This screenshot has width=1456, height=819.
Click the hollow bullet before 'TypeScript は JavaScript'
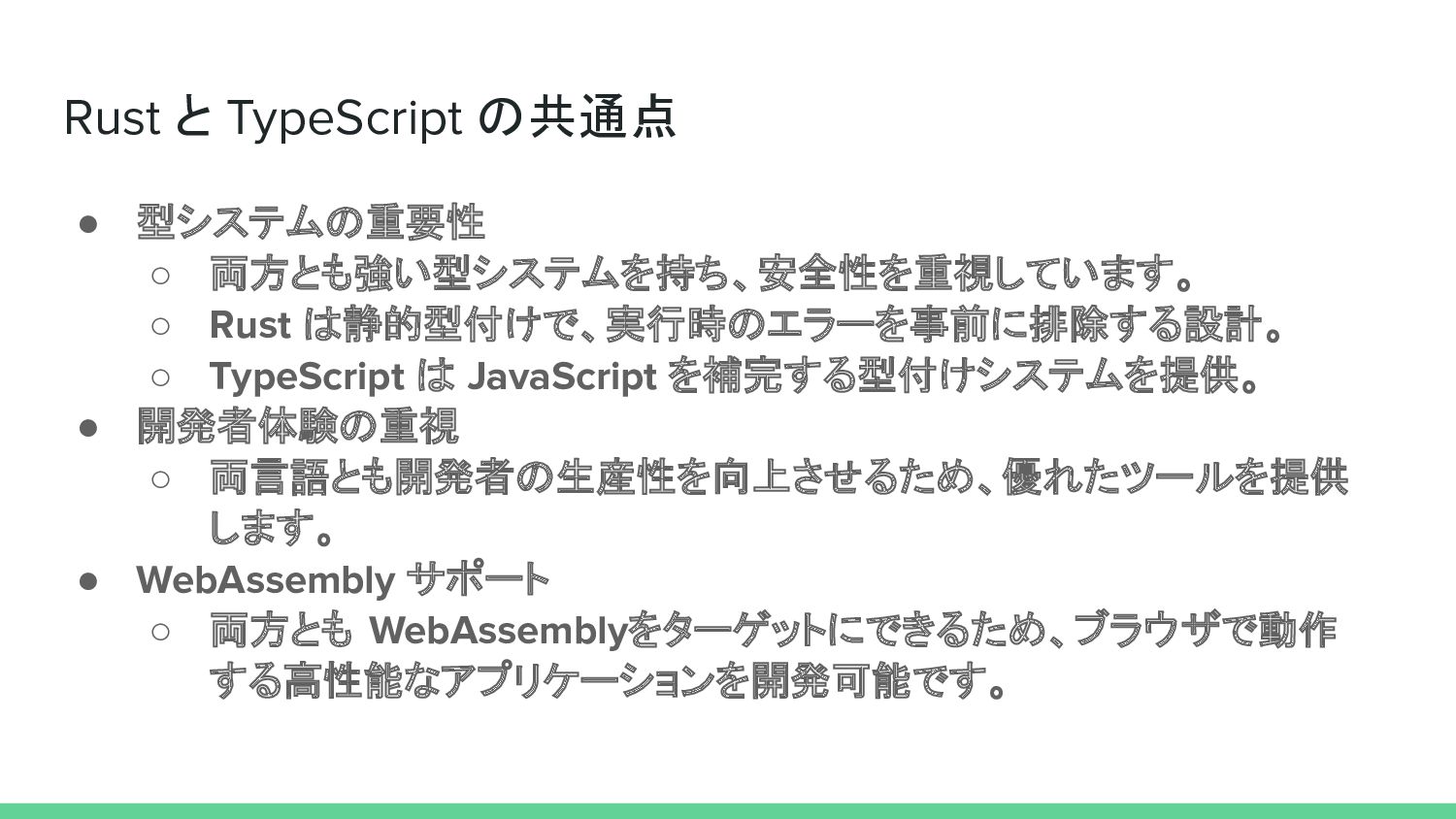[x=161, y=377]
